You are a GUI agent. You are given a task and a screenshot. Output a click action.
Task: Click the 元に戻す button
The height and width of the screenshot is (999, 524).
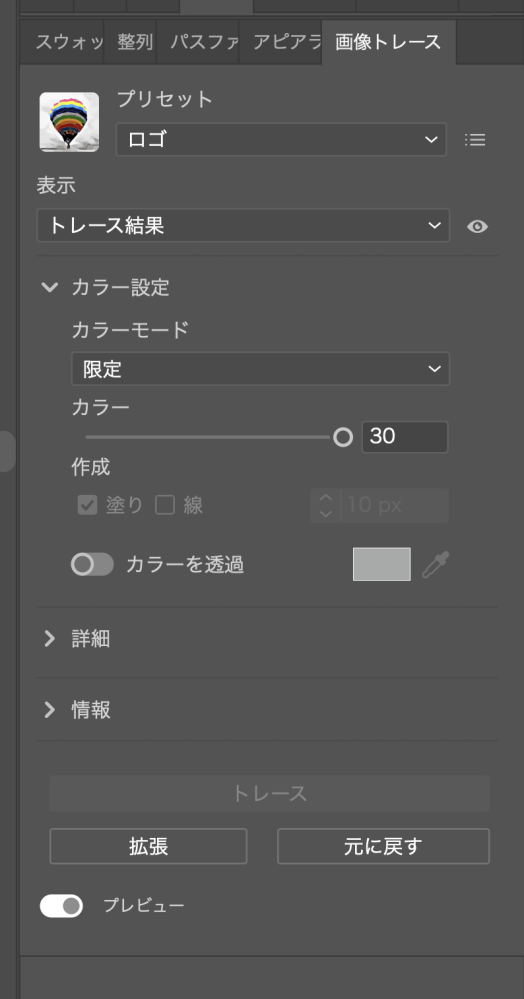(383, 846)
